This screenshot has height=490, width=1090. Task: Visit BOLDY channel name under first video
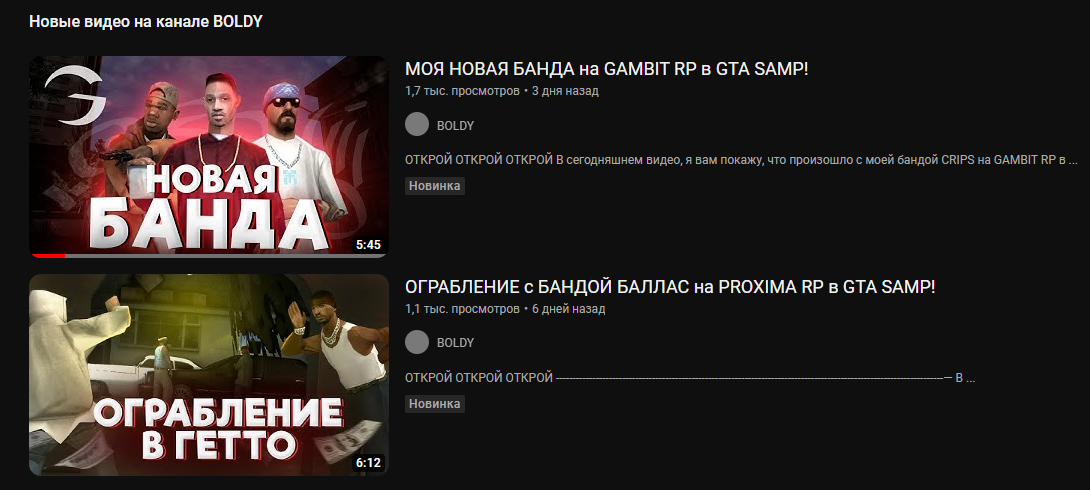[x=455, y=126]
